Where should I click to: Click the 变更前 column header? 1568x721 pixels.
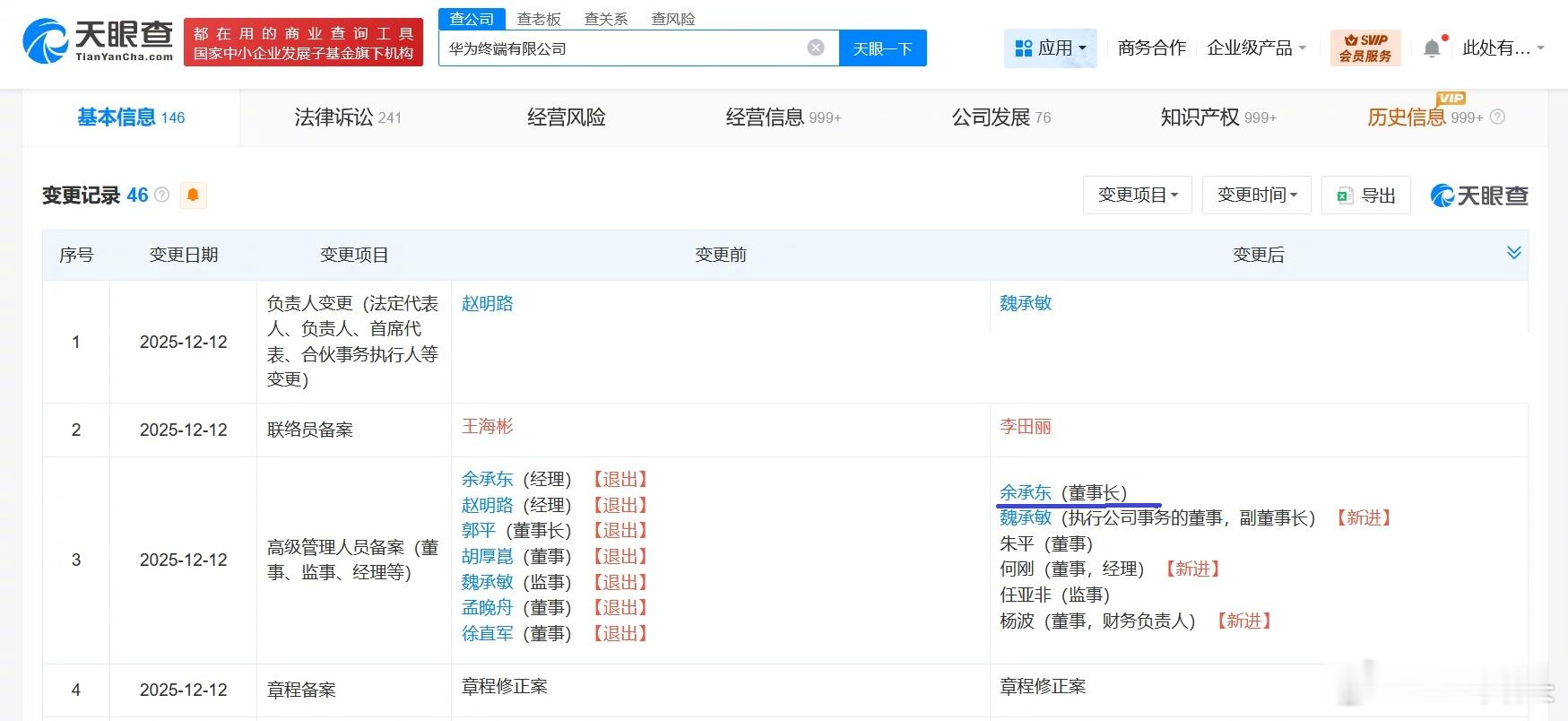[721, 255]
